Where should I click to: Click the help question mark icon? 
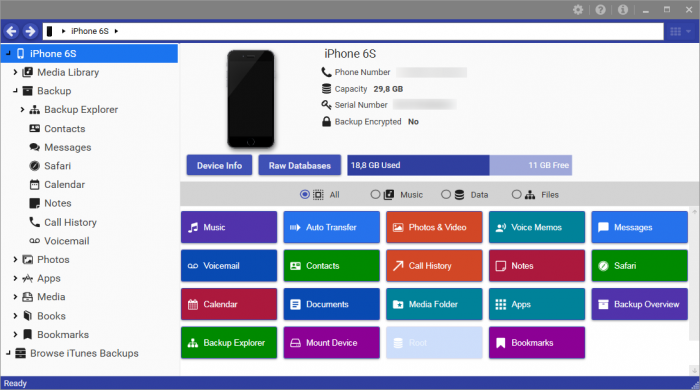click(x=600, y=10)
